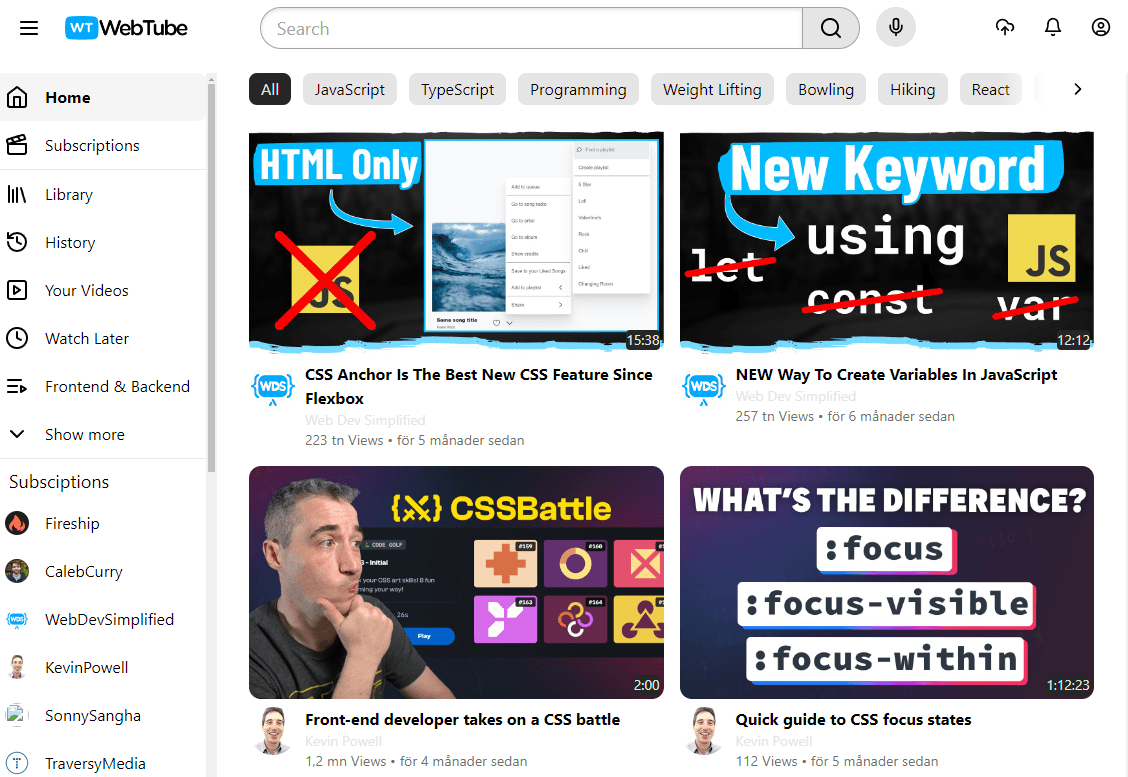Click the Watch Later clock icon
Image resolution: width=1128 pixels, height=777 pixels.
tap(17, 338)
